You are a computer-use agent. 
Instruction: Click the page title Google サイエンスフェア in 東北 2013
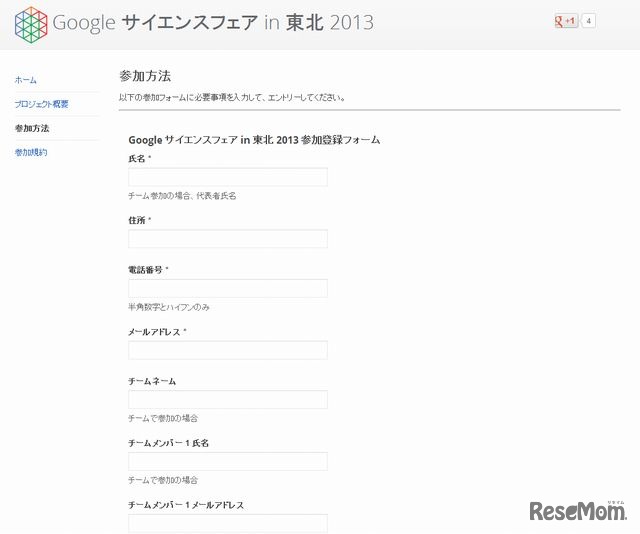coord(213,22)
